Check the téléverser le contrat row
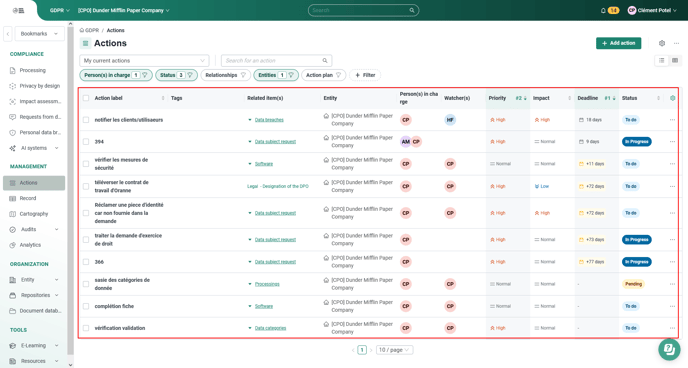688x368 pixels. pyautogui.click(x=86, y=186)
